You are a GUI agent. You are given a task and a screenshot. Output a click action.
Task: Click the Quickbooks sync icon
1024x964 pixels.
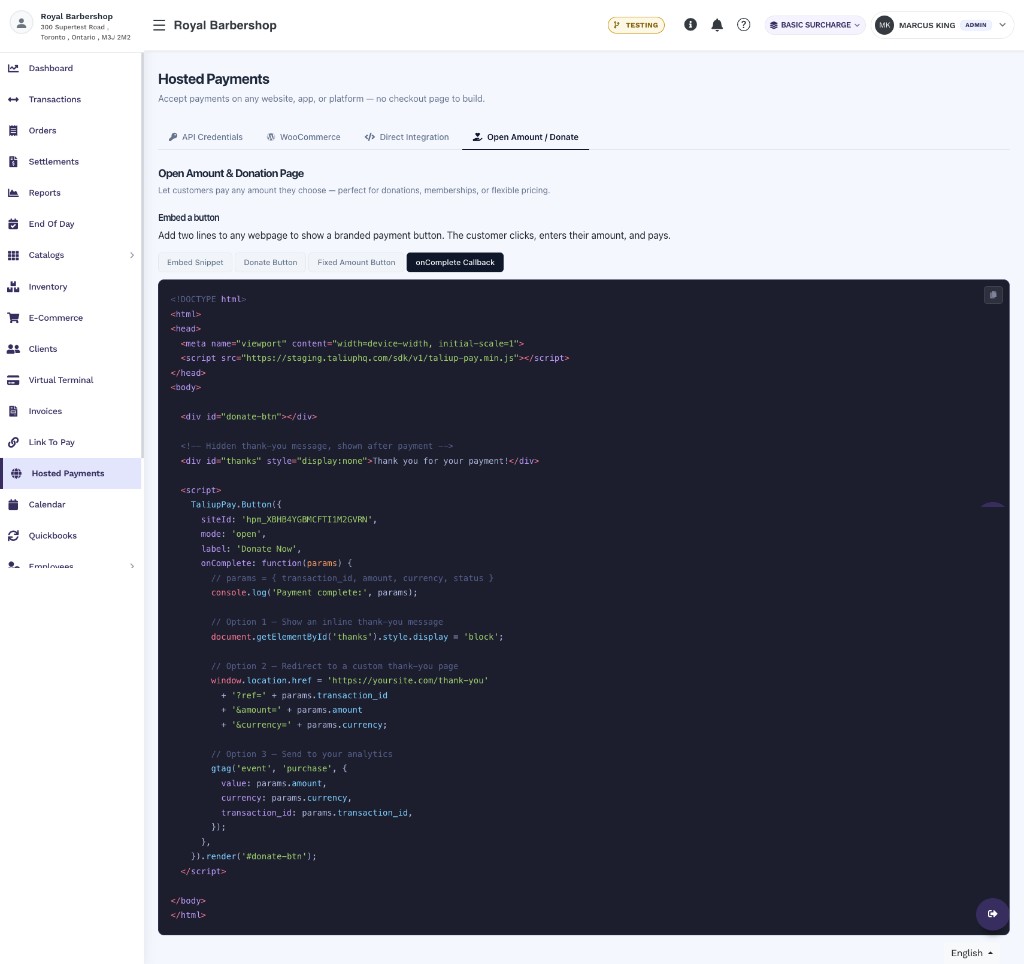13,536
